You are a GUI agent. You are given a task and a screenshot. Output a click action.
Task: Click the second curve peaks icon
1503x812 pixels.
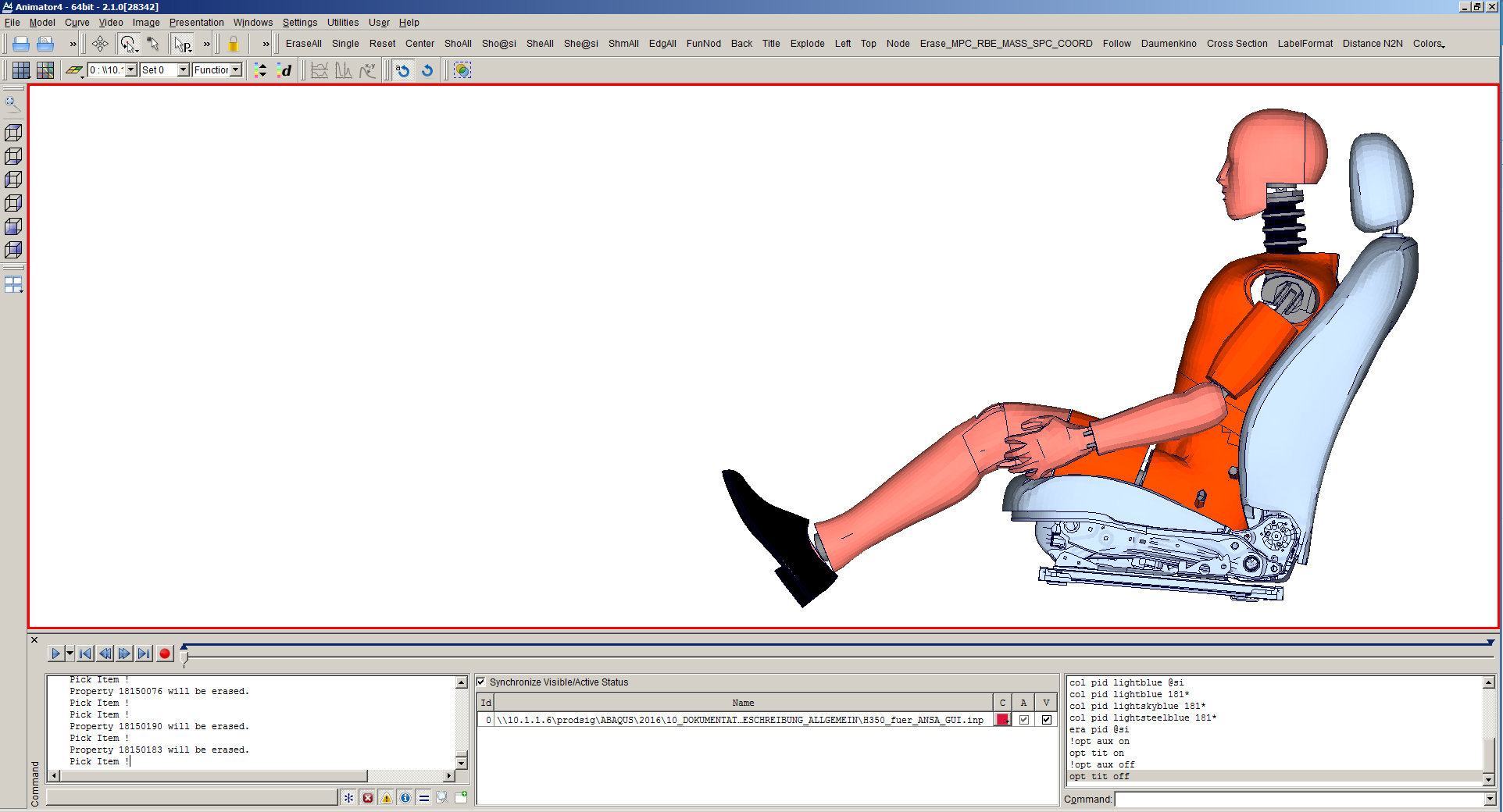(343, 70)
